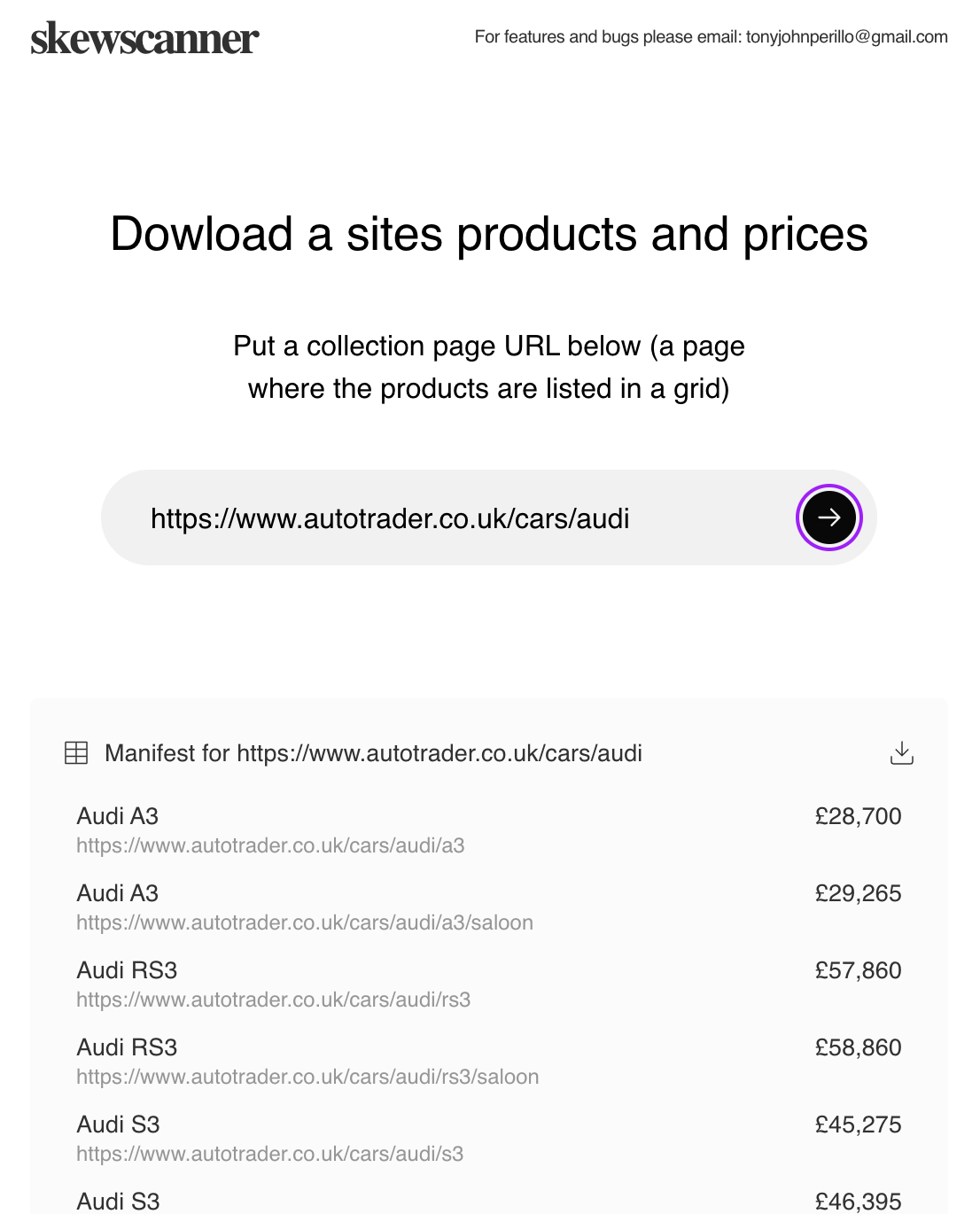Image resolution: width=980 pixels, height=1214 pixels.
Task: Open the audi/s3 product link
Action: tap(269, 1154)
